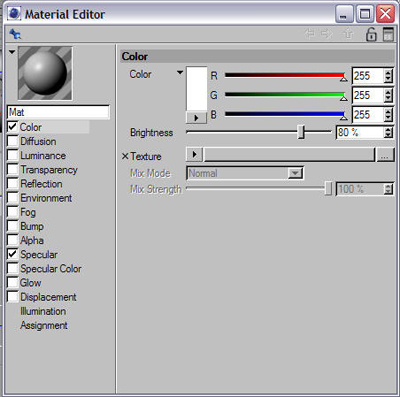Click the Material Editor title bar app icon
400x397 pixels.
tap(14, 14)
